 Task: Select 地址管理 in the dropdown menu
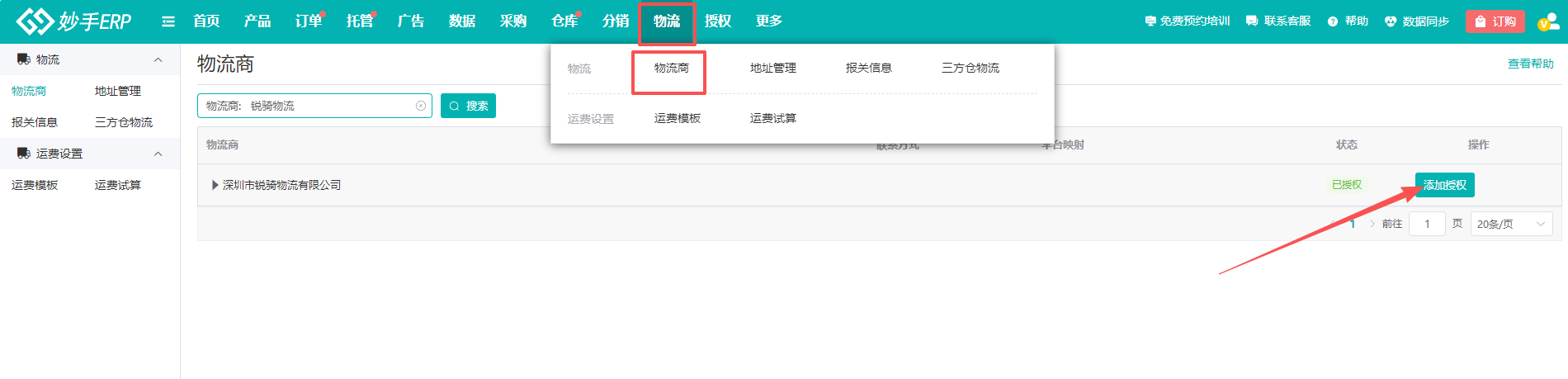pos(773,69)
